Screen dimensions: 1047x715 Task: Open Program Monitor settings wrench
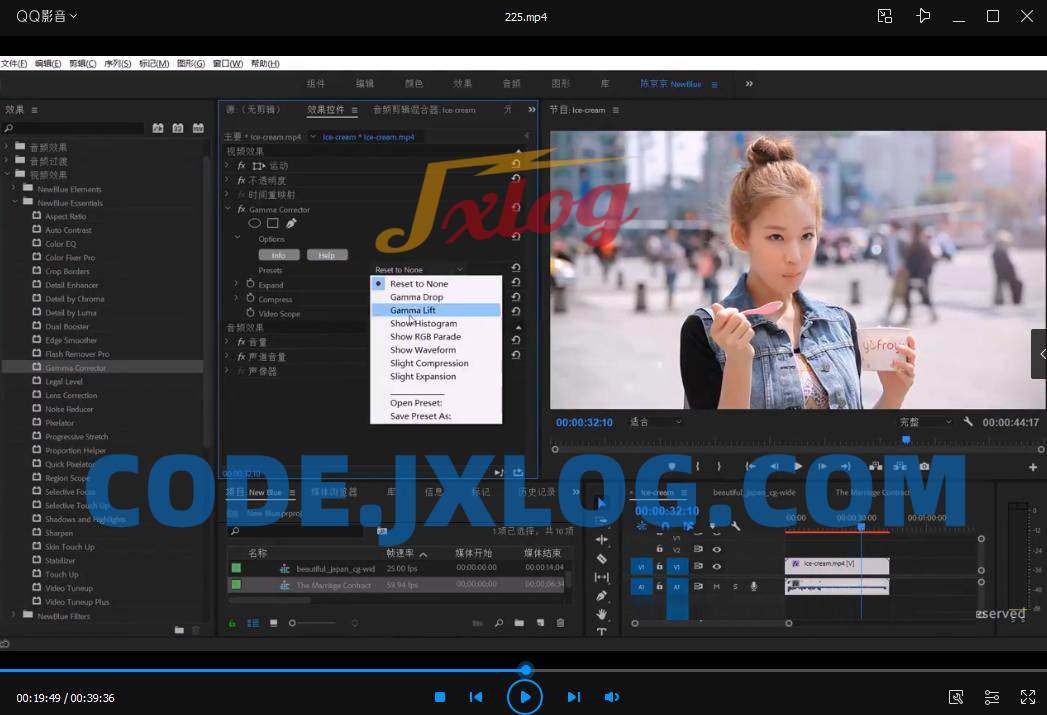968,422
